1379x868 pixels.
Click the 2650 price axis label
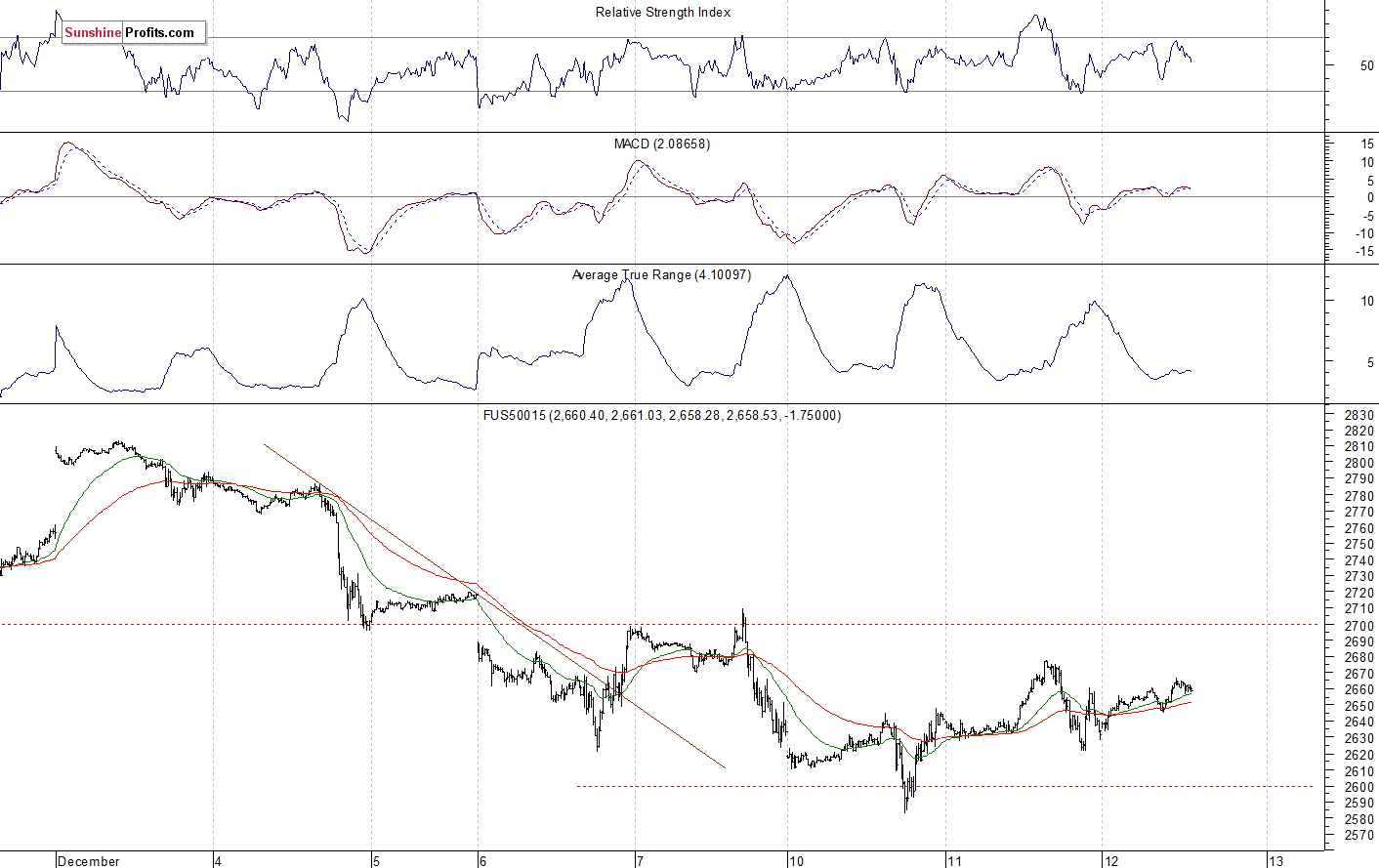pos(1359,706)
